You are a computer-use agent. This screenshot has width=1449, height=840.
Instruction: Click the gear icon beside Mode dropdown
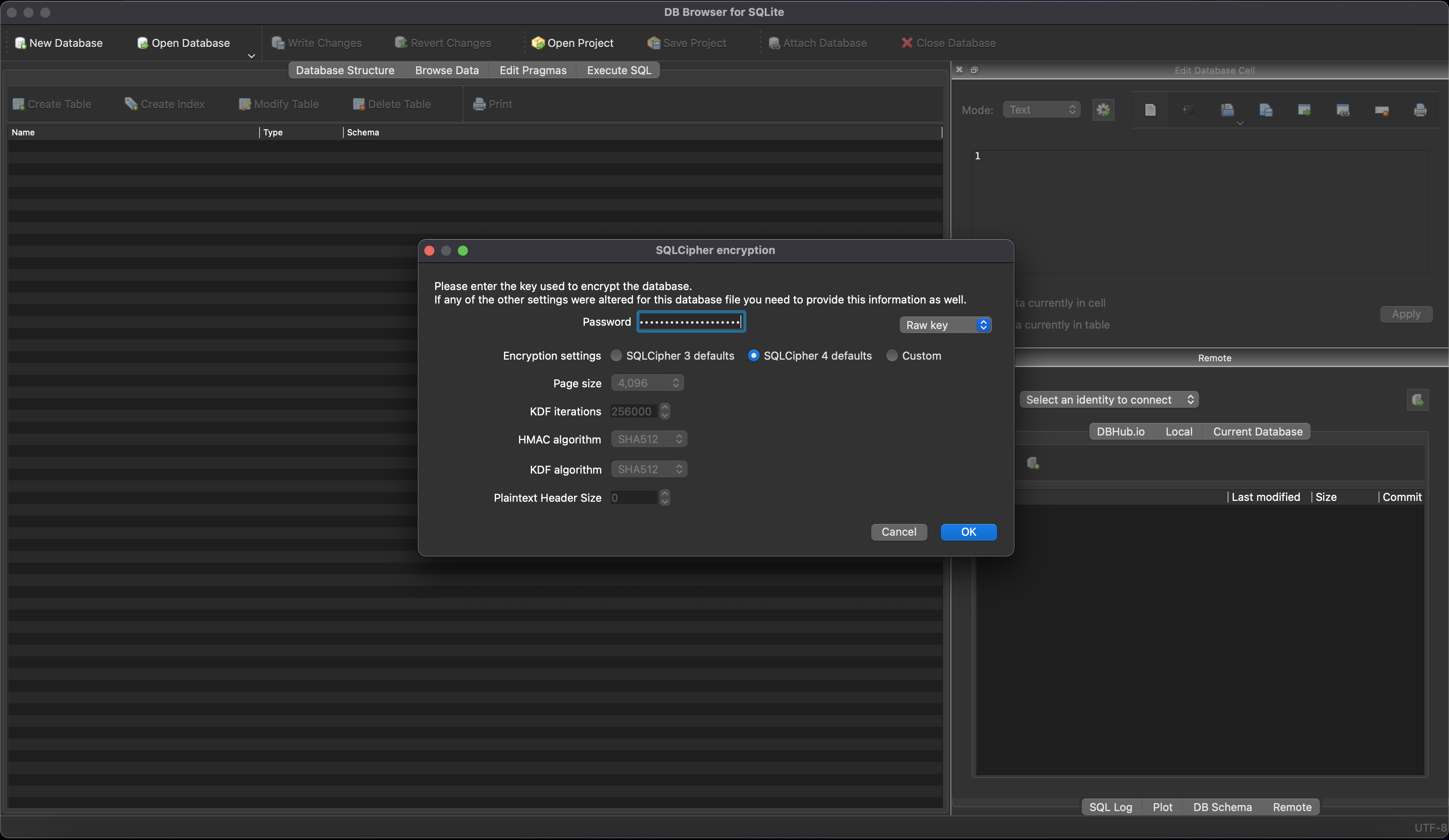pyautogui.click(x=1103, y=110)
